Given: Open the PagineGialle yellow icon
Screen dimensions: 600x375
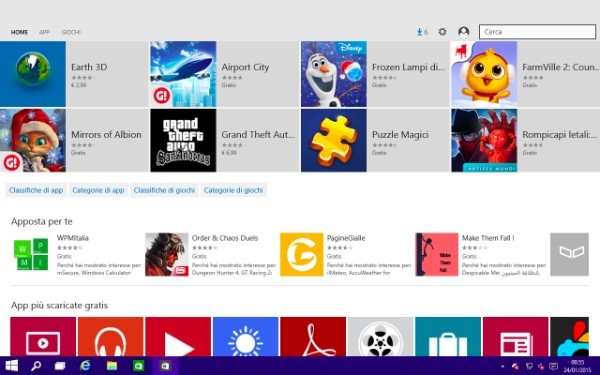Looking at the screenshot, I should point(302,254).
